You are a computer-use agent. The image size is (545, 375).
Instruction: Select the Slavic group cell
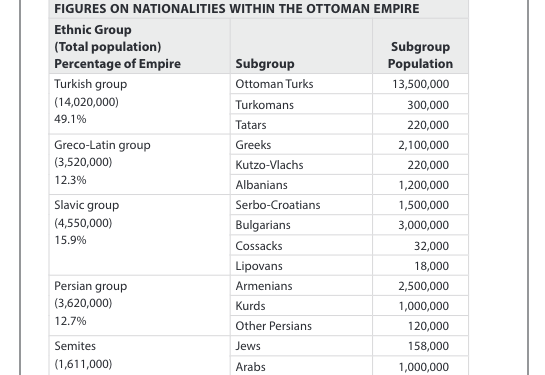pos(140,235)
